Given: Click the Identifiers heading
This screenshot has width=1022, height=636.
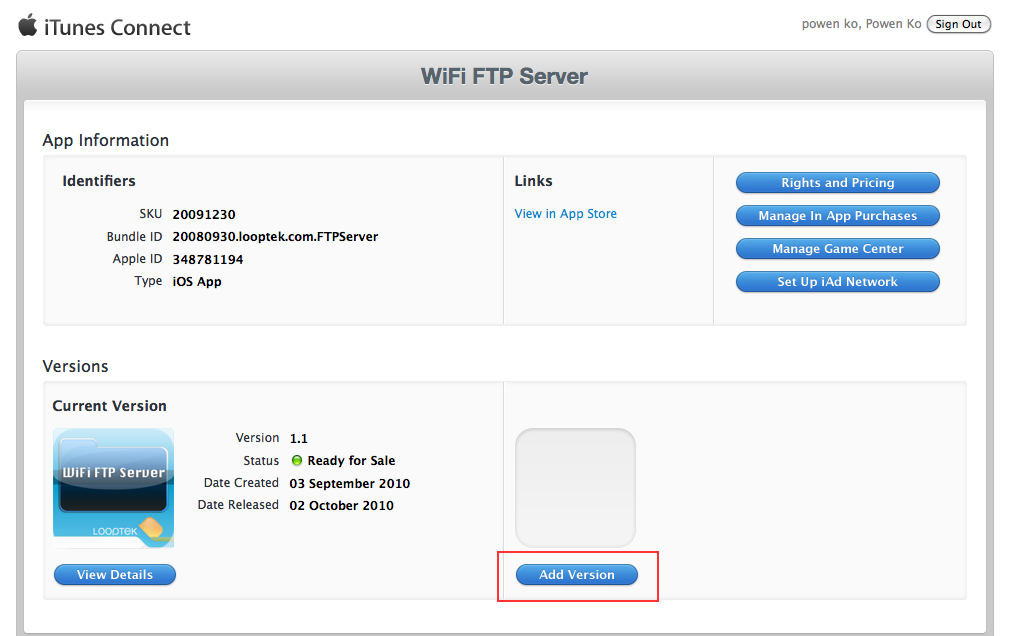Looking at the screenshot, I should (x=99, y=181).
